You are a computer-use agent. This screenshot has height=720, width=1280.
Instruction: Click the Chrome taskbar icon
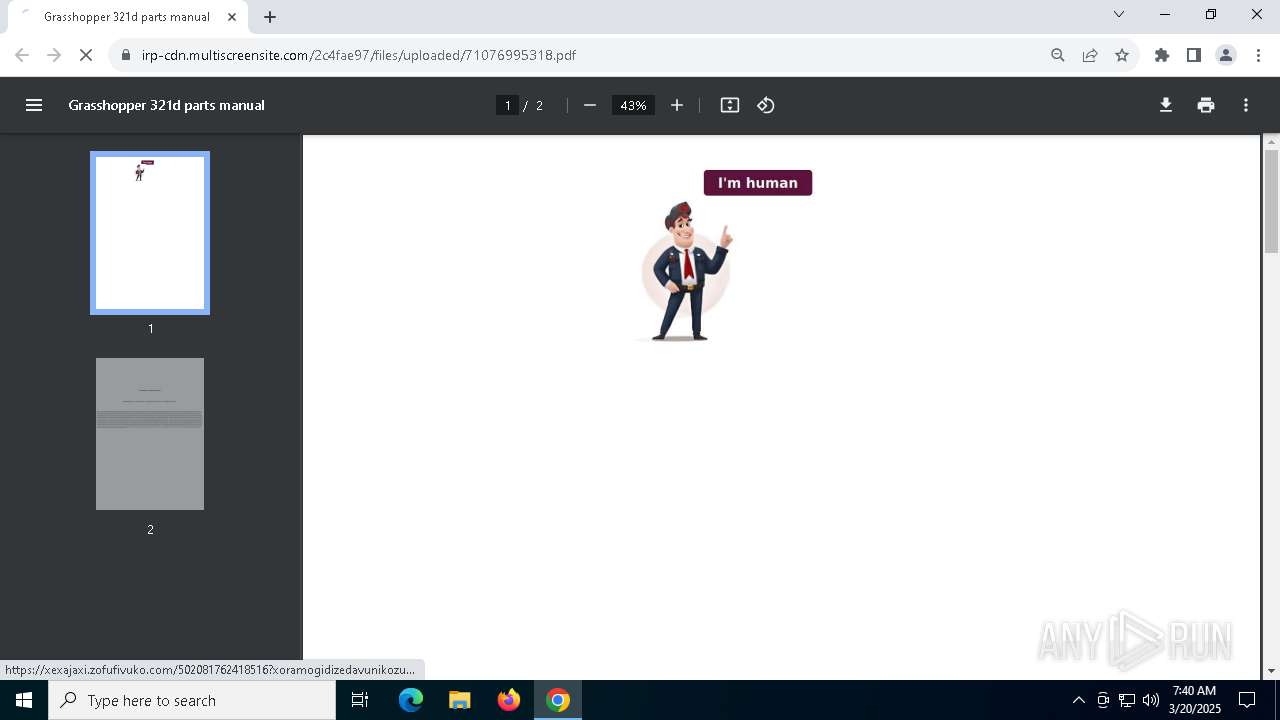pos(558,700)
